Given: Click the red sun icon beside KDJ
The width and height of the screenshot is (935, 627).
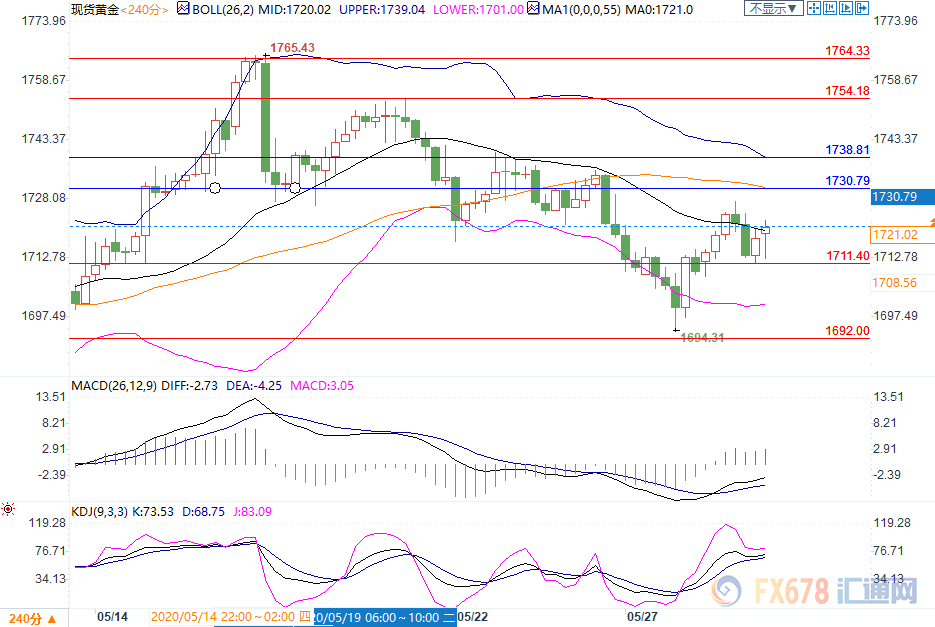Looking at the screenshot, I should pyautogui.click(x=8, y=510).
